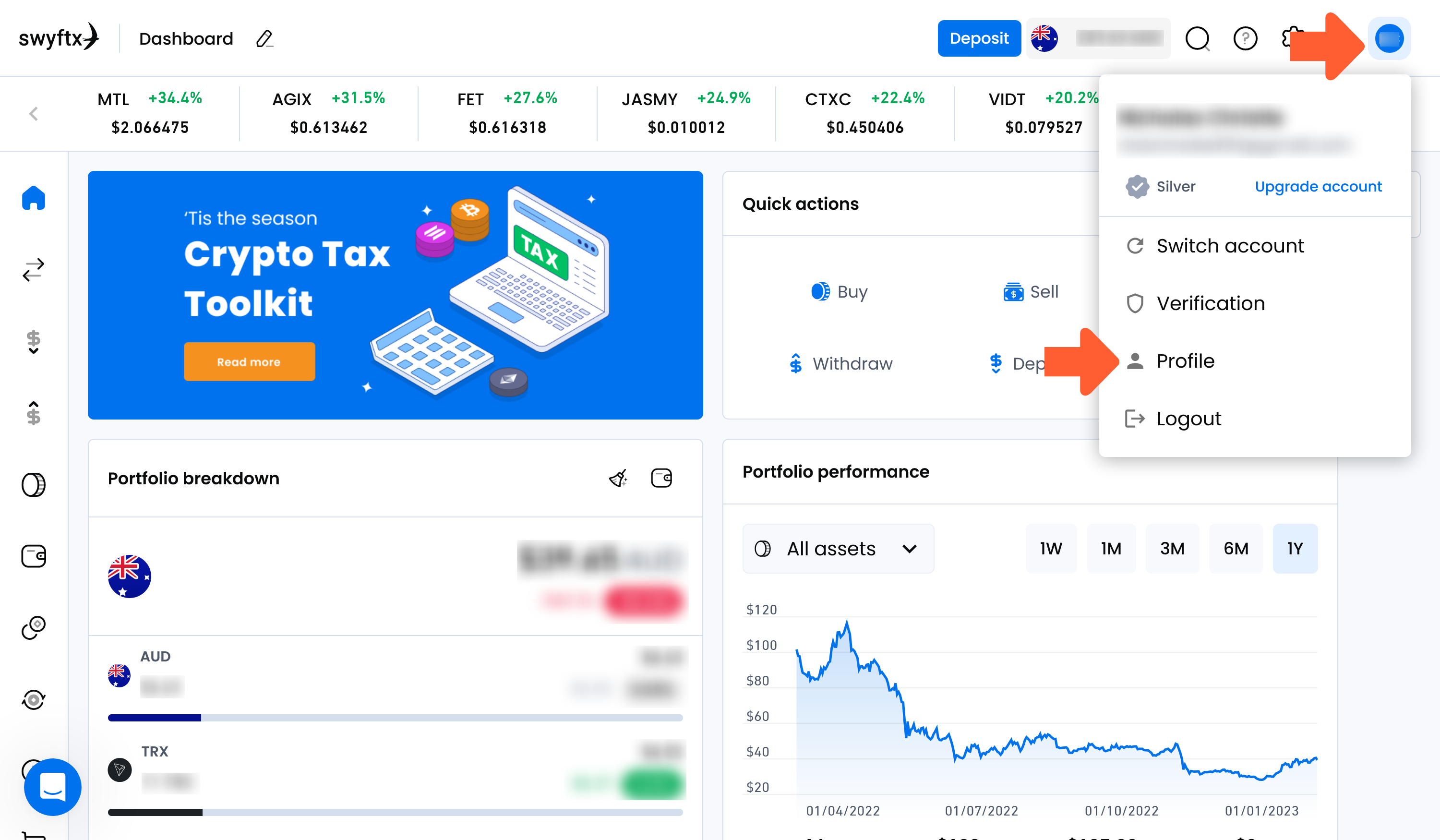Click the AUD allocation progress bar
The width and height of the screenshot is (1440, 840).
coord(395,718)
